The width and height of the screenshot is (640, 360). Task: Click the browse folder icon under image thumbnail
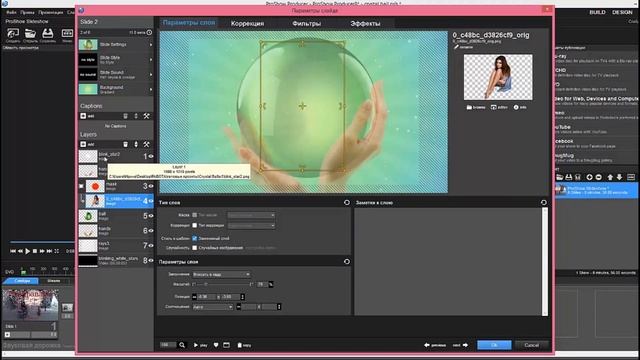click(469, 107)
